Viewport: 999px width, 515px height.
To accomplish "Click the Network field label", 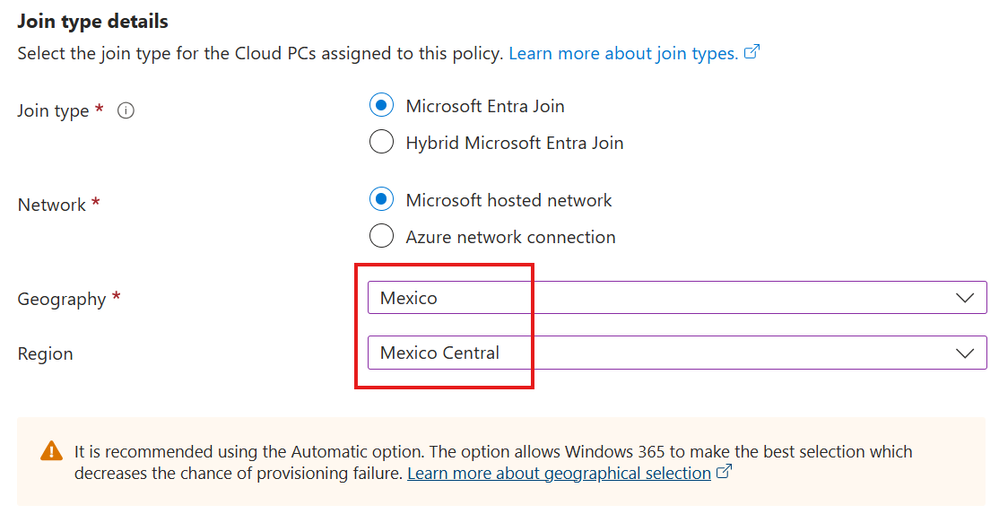I will (52, 205).
